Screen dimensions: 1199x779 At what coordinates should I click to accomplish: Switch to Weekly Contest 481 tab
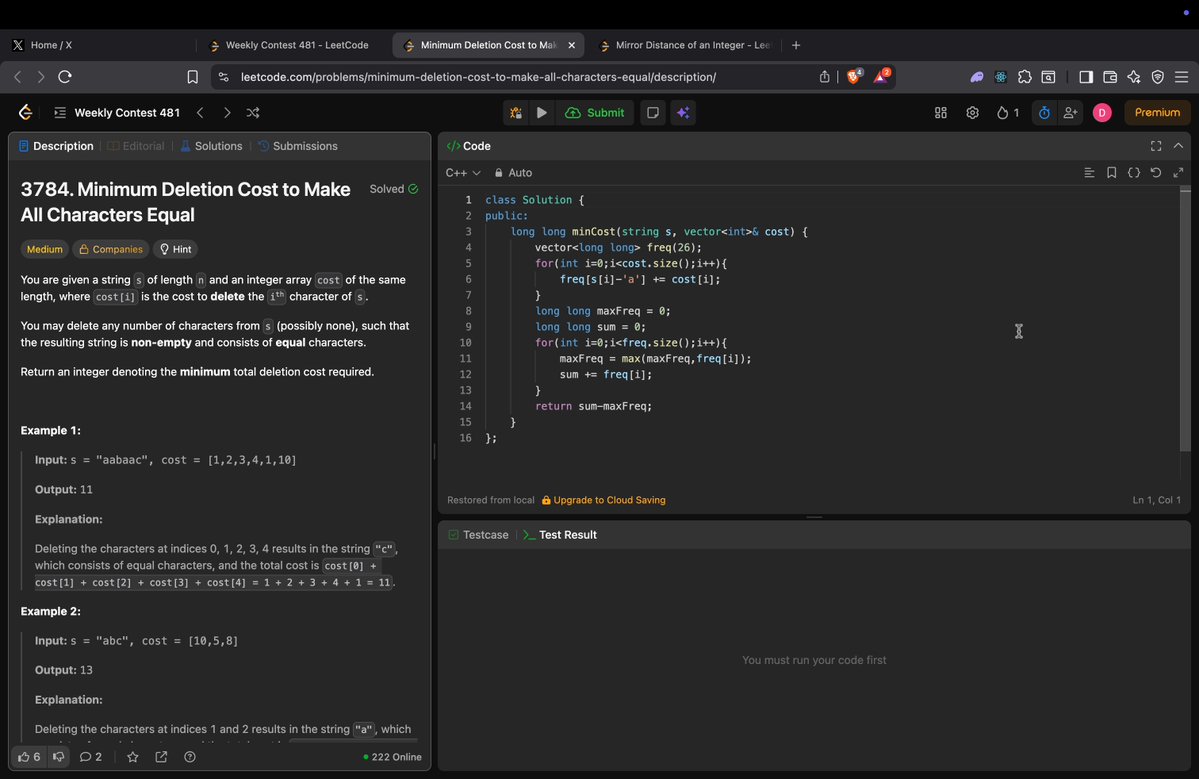coord(296,45)
